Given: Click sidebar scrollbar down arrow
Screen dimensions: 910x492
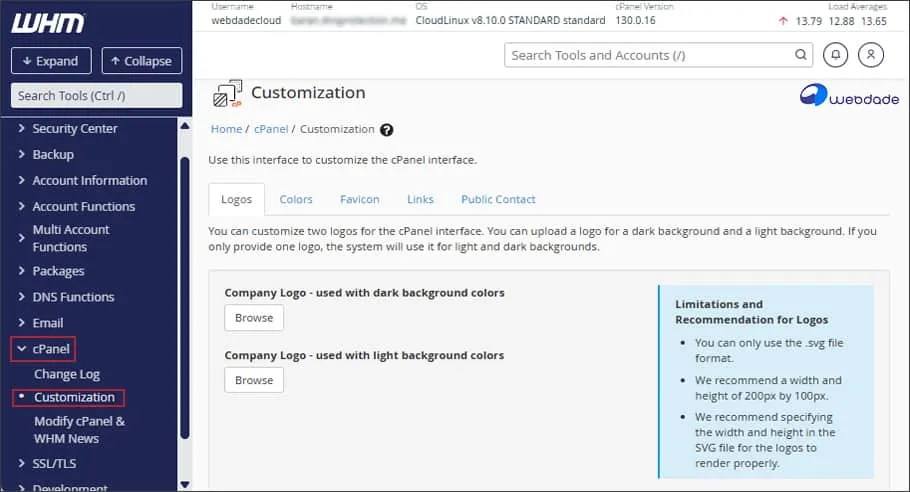Looking at the screenshot, I should [x=185, y=484].
